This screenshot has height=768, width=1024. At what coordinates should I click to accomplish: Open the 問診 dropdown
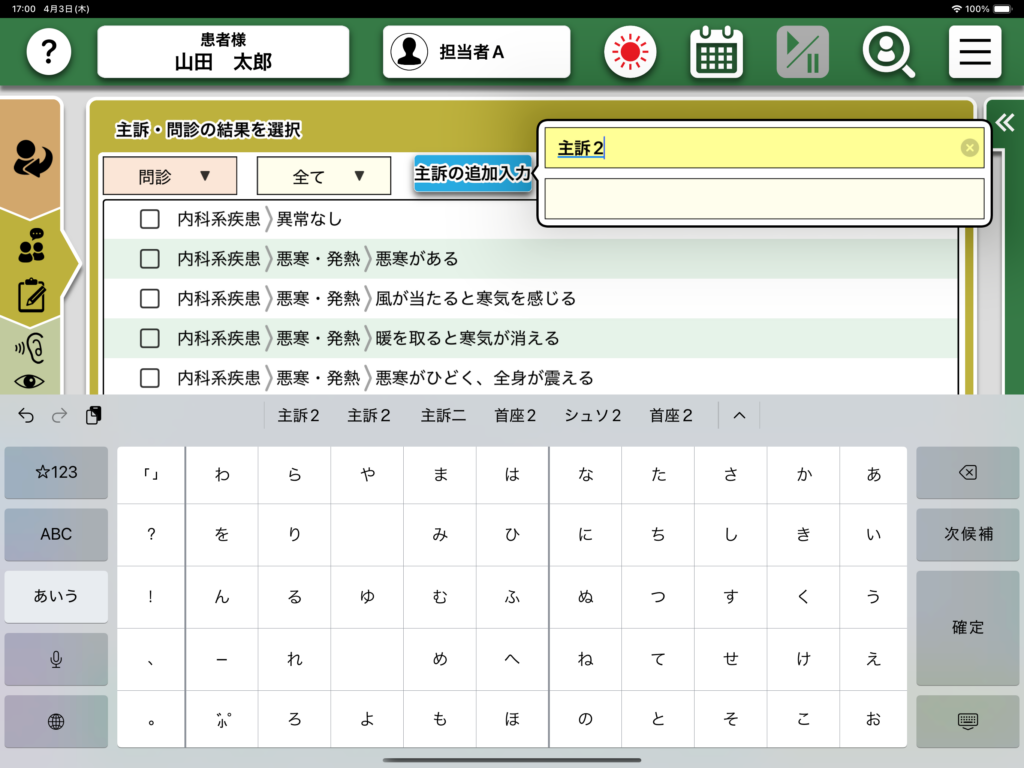pos(170,176)
